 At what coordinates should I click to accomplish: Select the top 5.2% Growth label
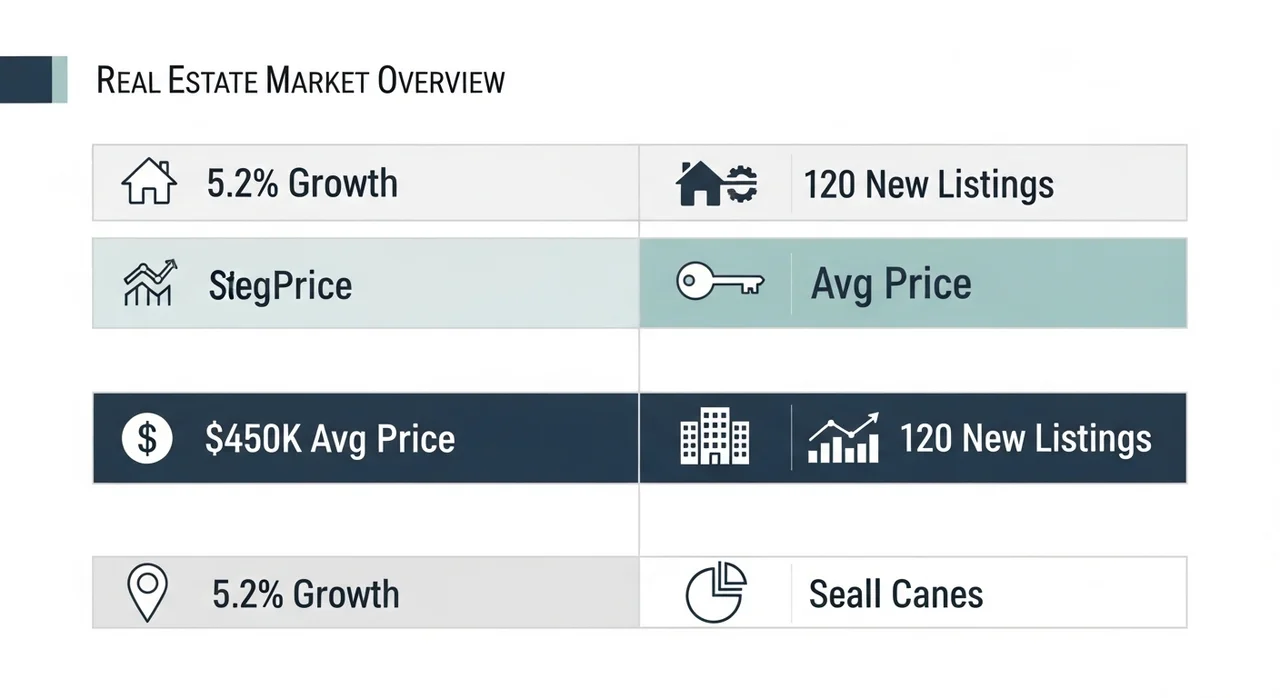pyautogui.click(x=302, y=184)
